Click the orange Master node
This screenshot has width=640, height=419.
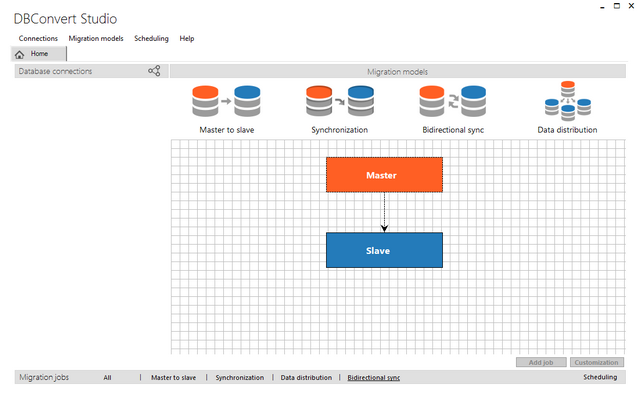tap(383, 175)
